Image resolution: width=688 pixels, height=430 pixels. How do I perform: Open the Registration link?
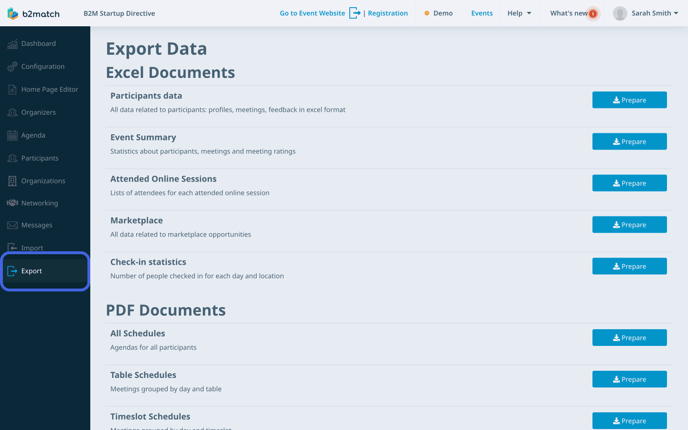click(x=388, y=13)
